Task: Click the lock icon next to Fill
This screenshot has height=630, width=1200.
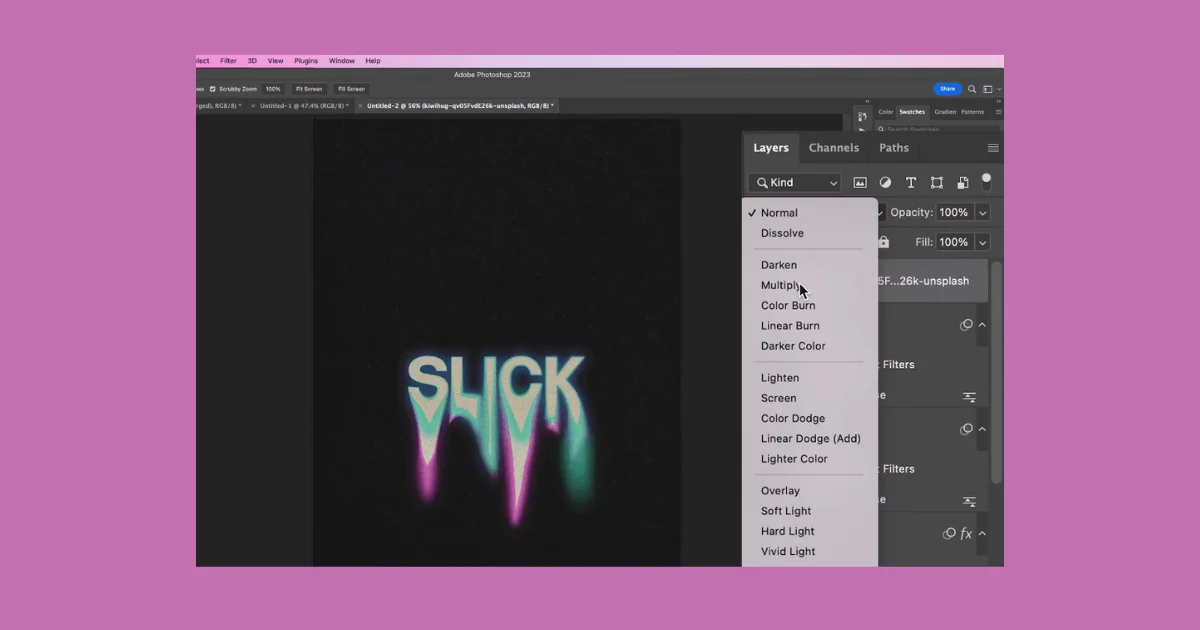Action: [x=883, y=242]
